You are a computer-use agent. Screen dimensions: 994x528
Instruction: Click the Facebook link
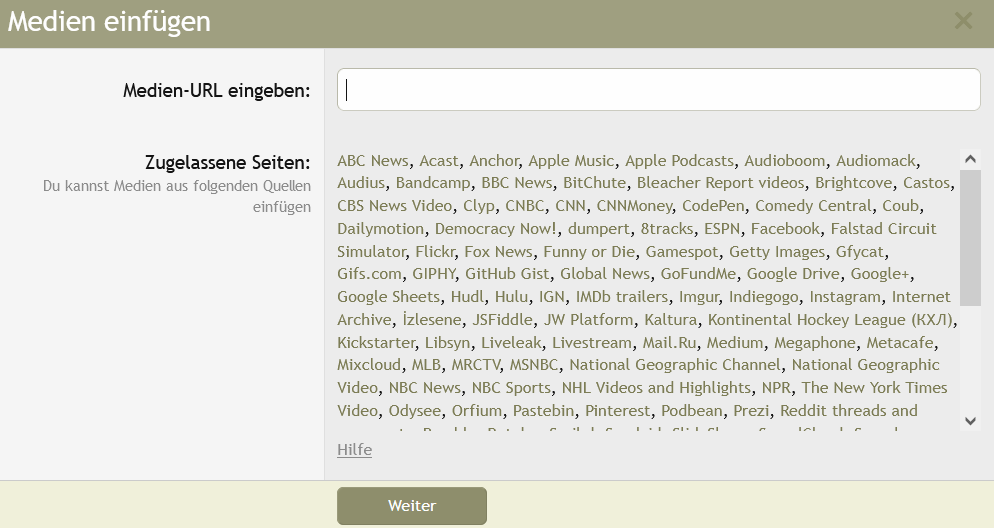785,228
